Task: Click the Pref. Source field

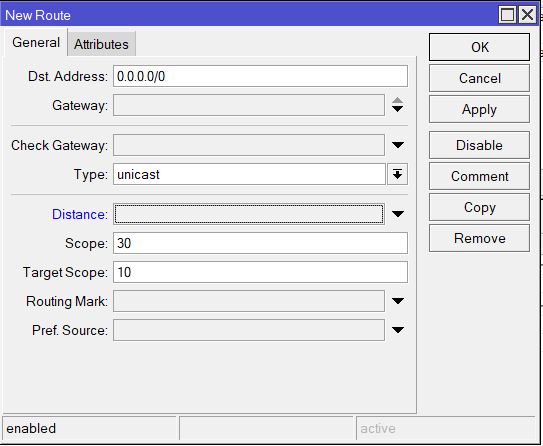Action: (x=249, y=330)
